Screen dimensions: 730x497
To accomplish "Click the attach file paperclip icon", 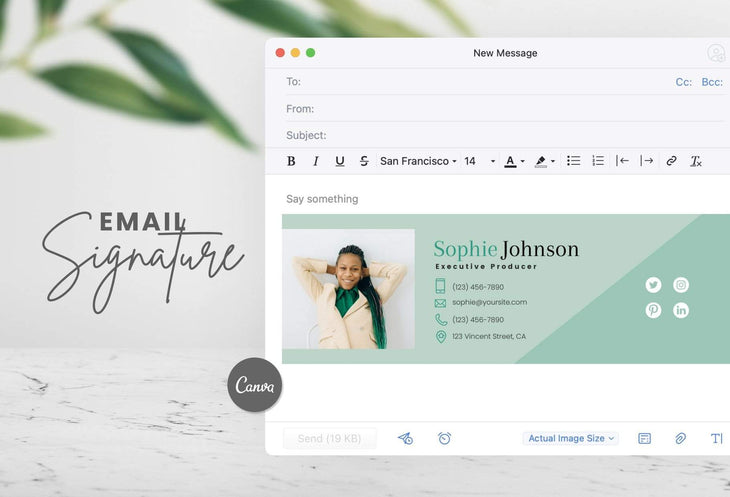I will pyautogui.click(x=680, y=438).
